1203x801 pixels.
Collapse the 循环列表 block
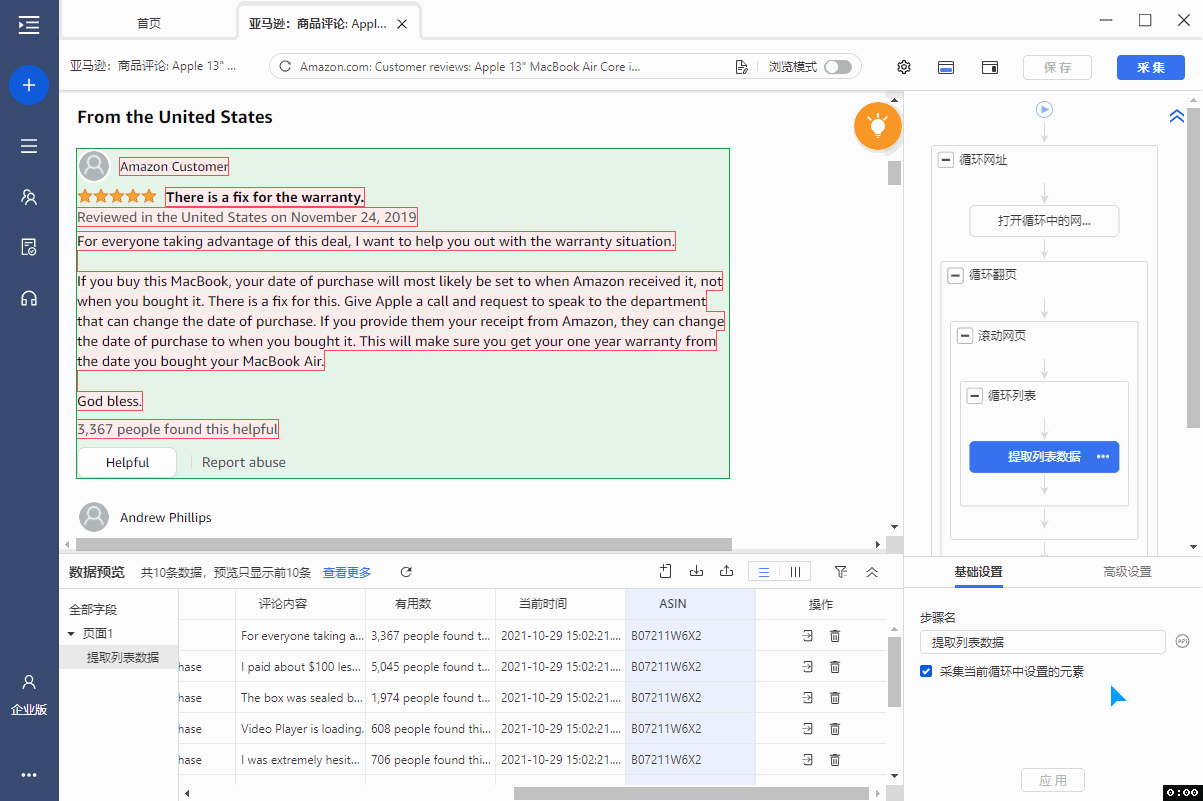tap(975, 396)
